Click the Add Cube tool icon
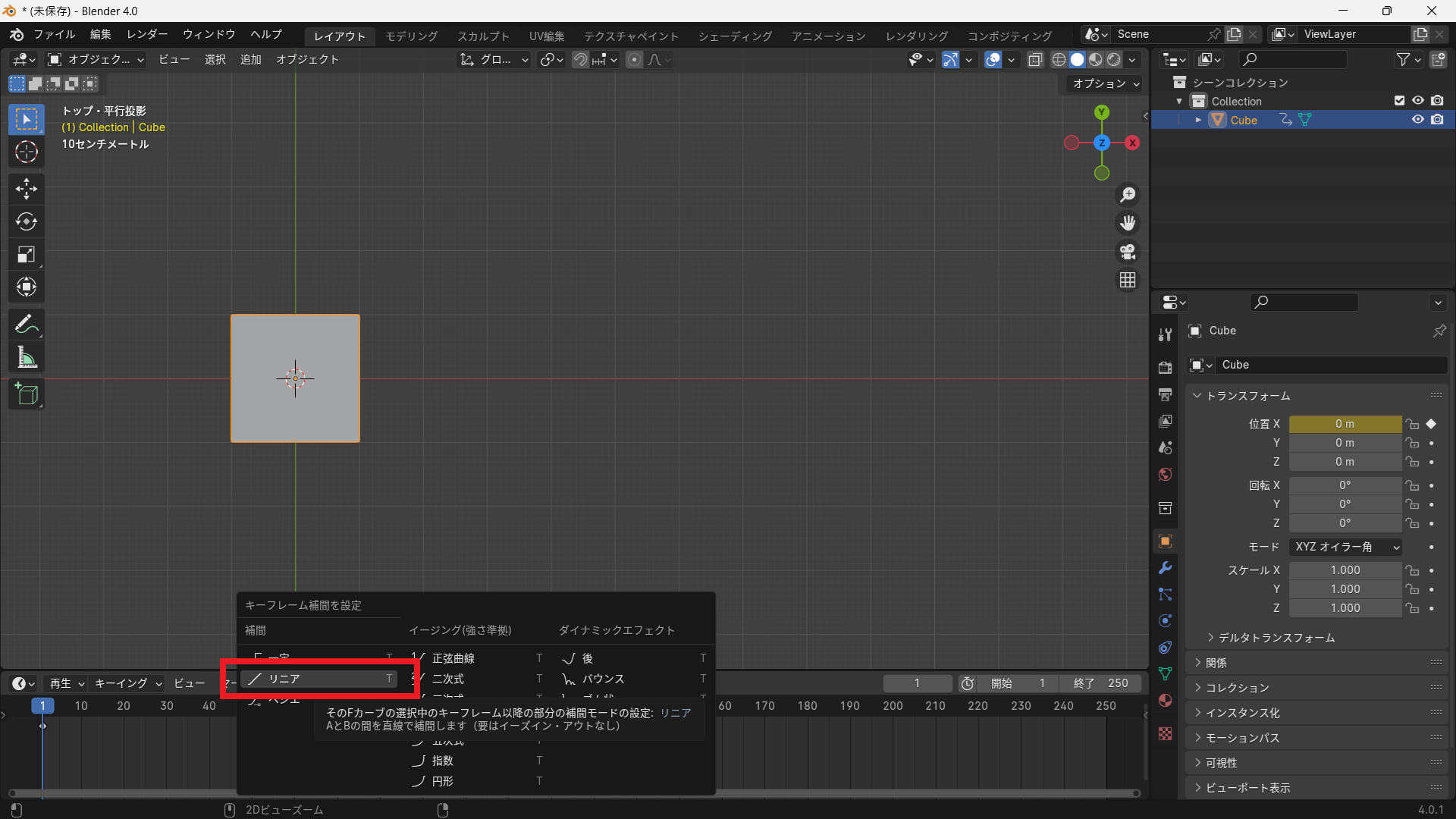This screenshot has width=1456, height=819. (x=27, y=394)
